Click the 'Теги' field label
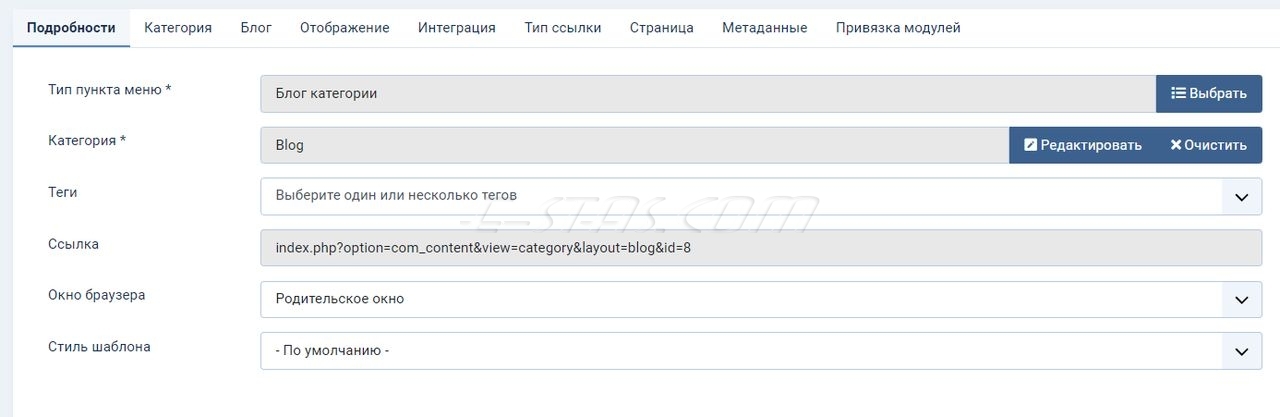Image resolution: width=1280 pixels, height=417 pixels. pos(62,192)
